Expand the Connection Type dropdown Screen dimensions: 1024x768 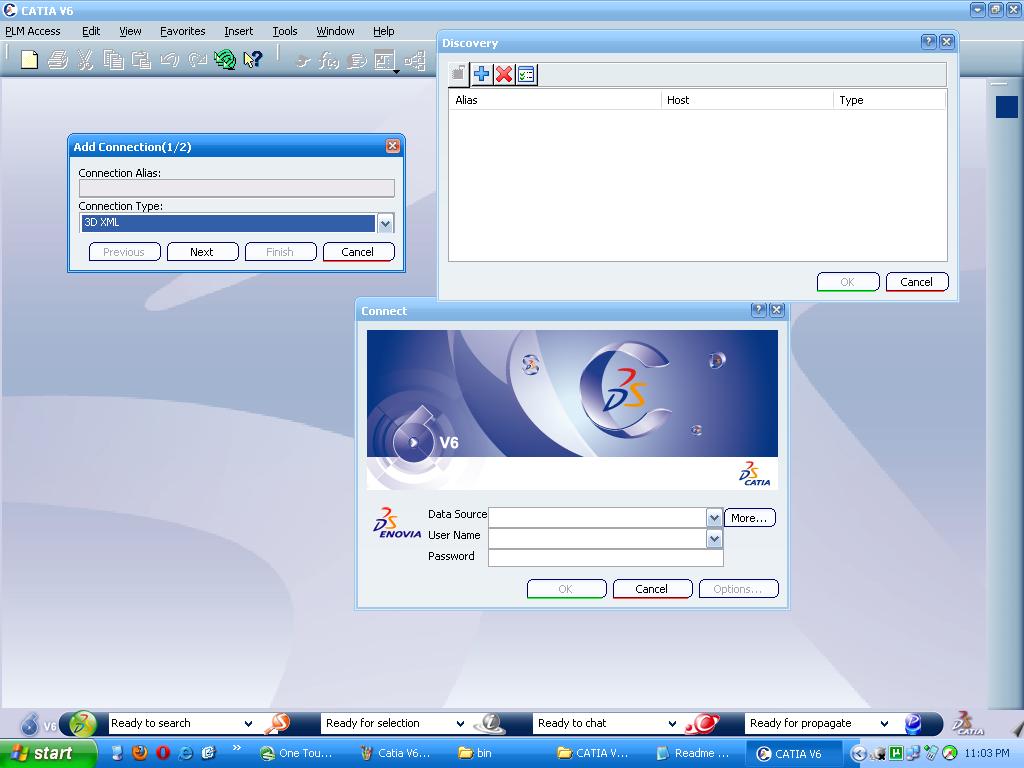pyautogui.click(x=385, y=223)
